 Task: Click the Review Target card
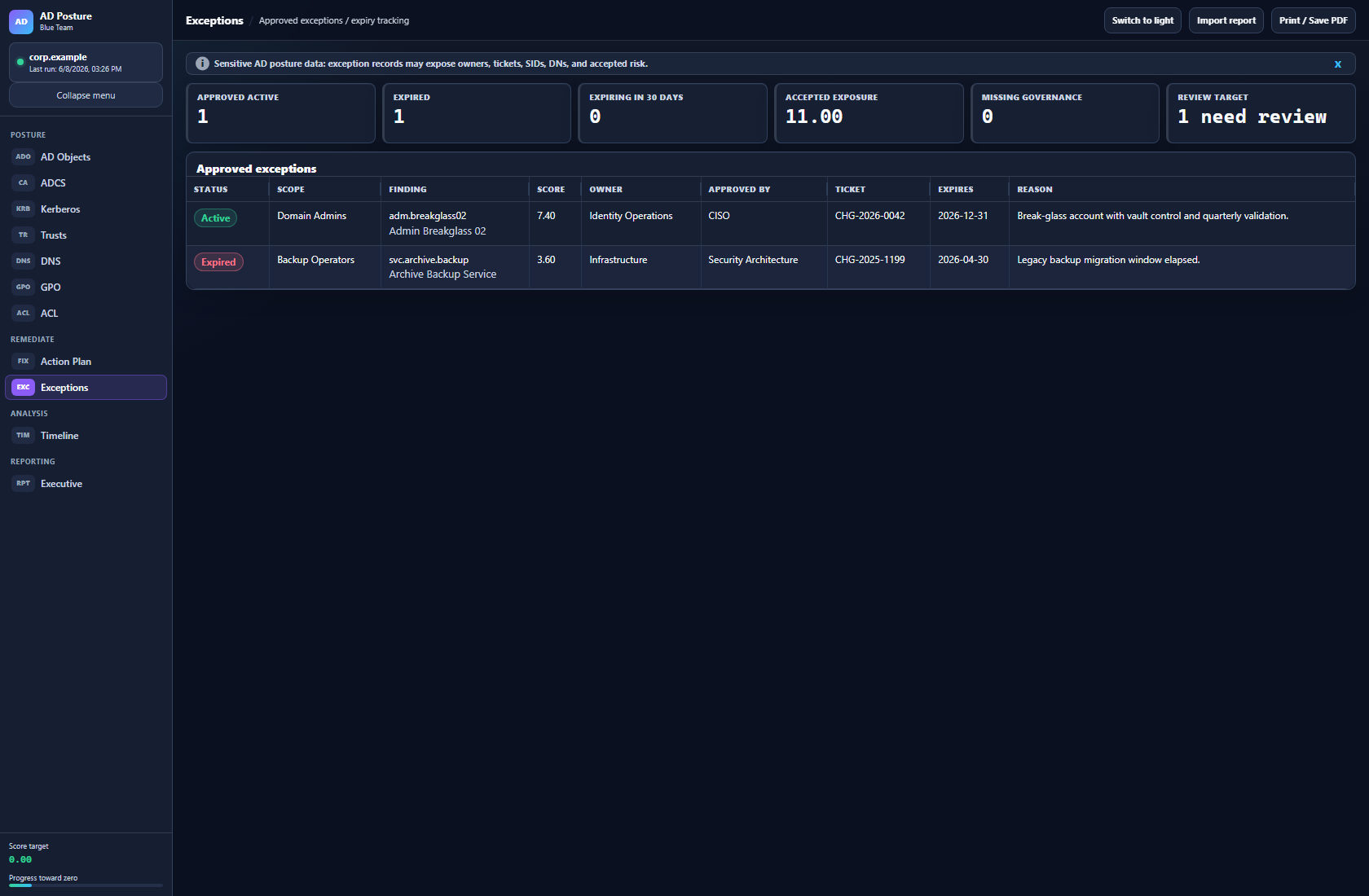pyautogui.click(x=1261, y=113)
